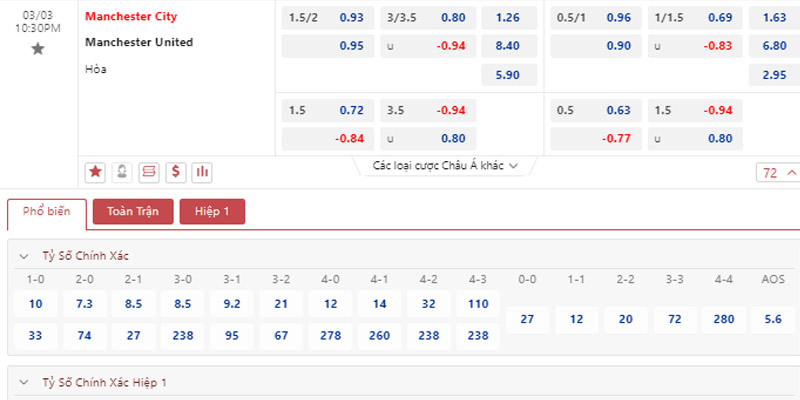The width and height of the screenshot is (800, 400).
Task: Pick 4-3 correct score odds 110
Action: tap(478, 304)
